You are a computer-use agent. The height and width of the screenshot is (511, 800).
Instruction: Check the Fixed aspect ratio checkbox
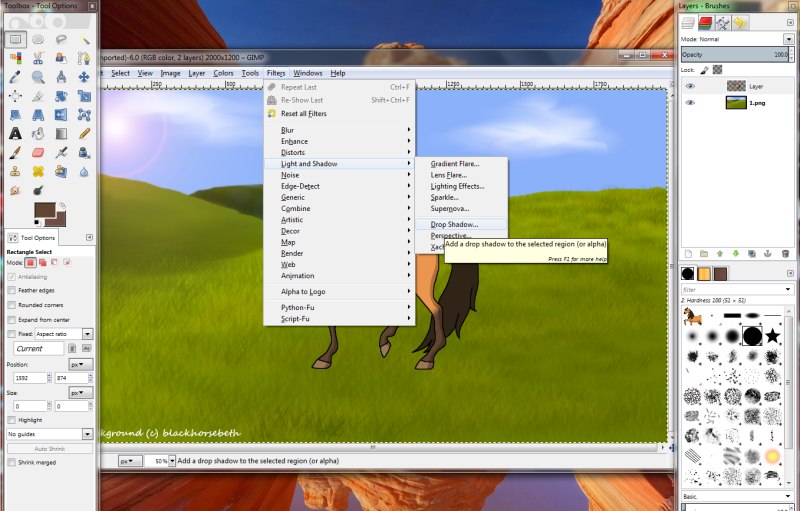11,334
